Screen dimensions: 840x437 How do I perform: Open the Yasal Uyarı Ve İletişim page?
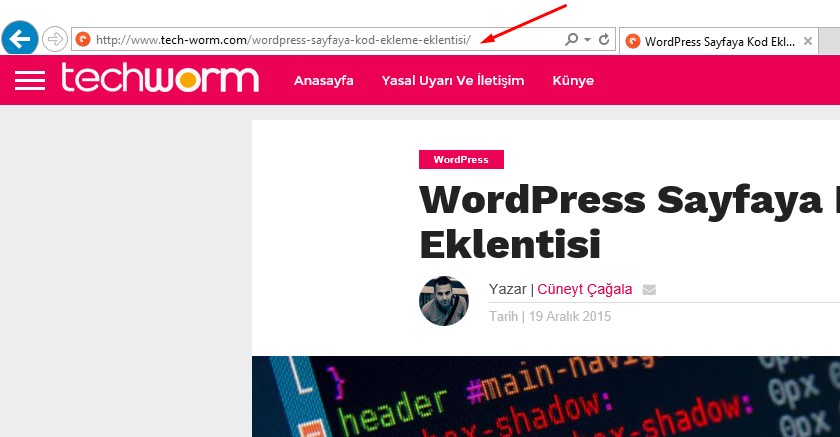point(453,81)
